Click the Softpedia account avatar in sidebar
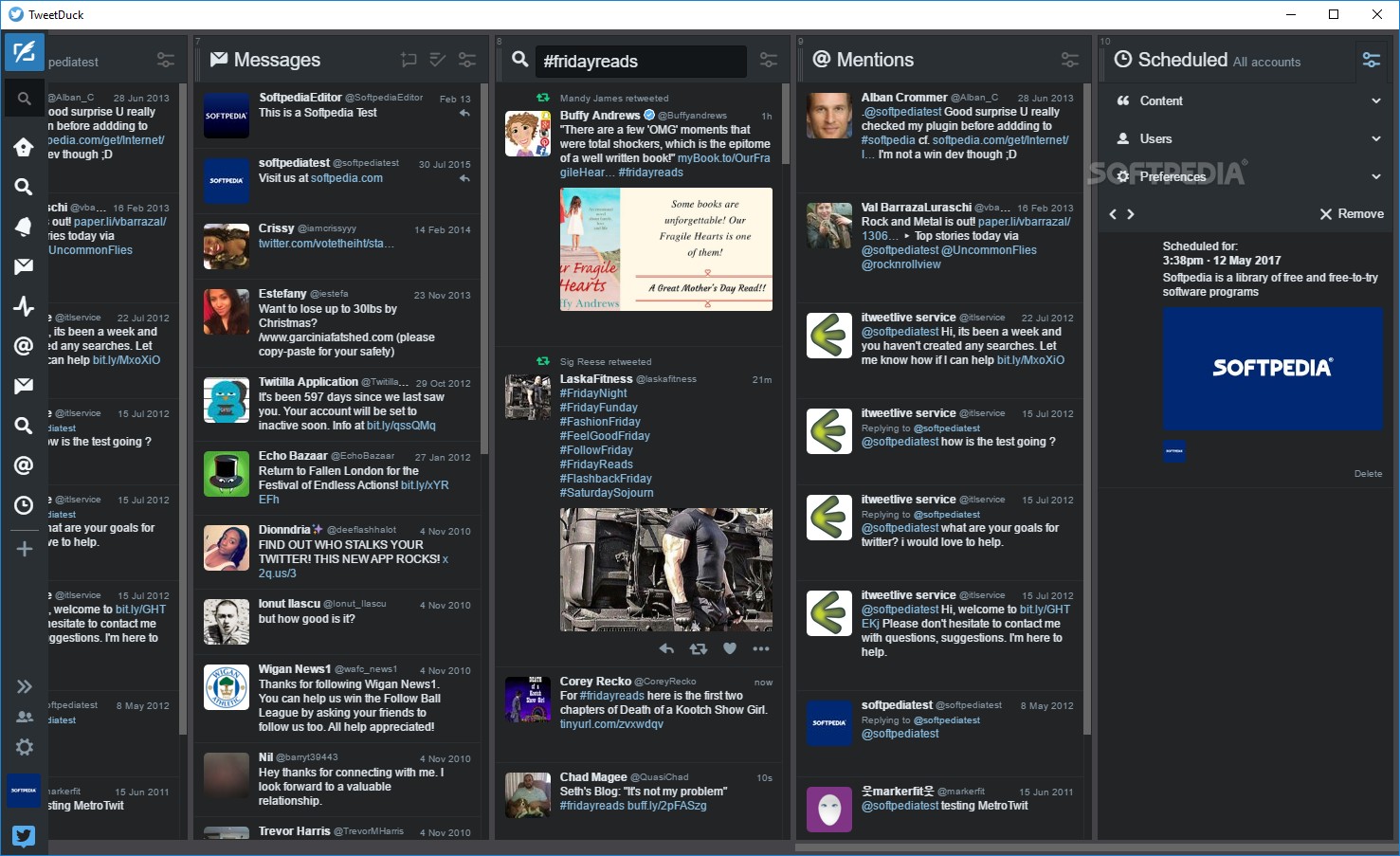This screenshot has width=1400, height=856. 24,790
